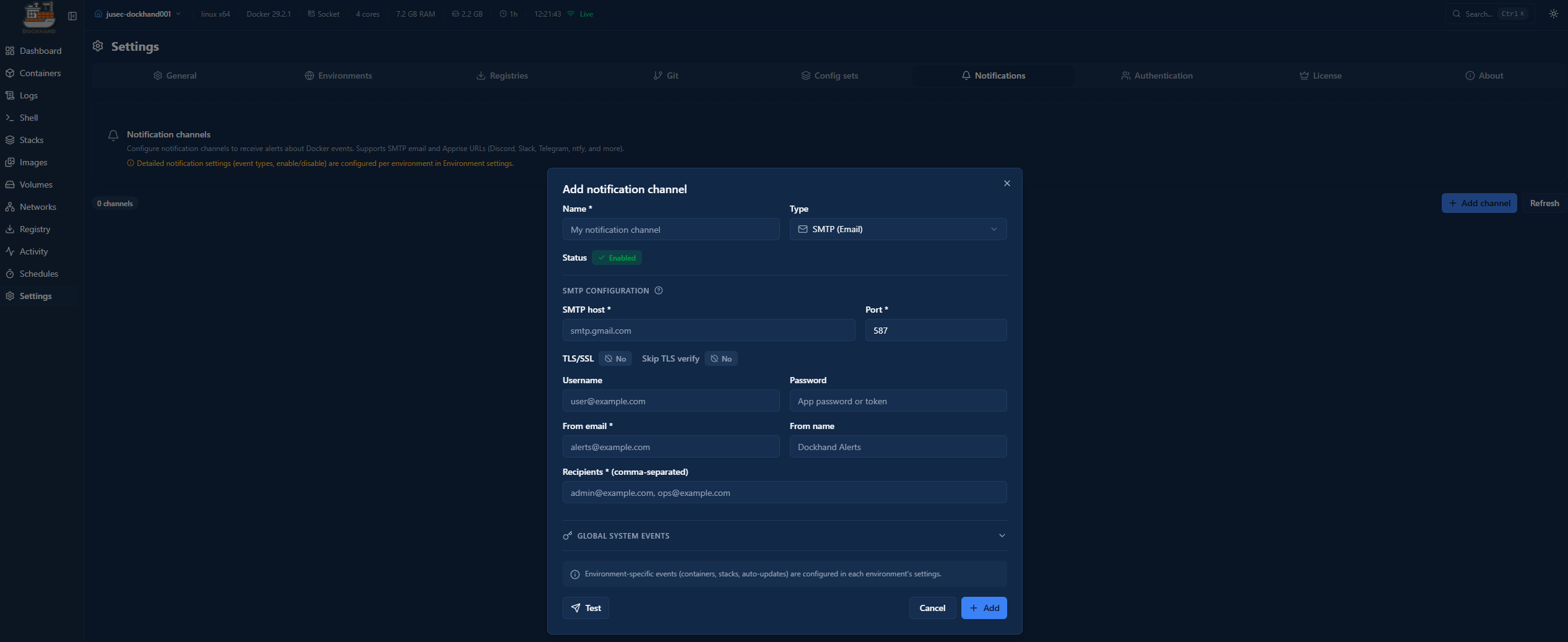Image resolution: width=1568 pixels, height=642 pixels.
Task: Switch to the Registries settings tab
Action: point(502,76)
